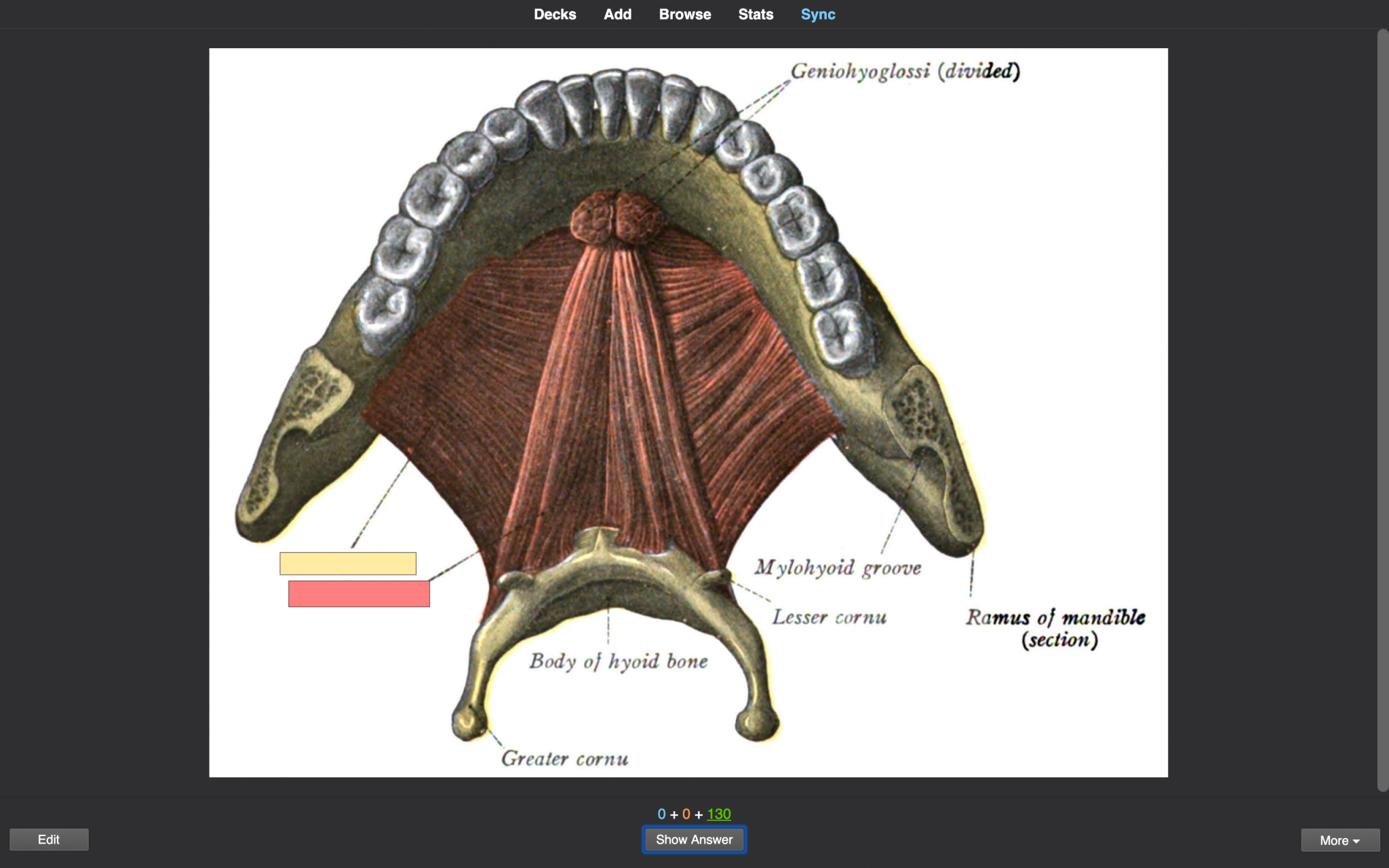Click the Ramus of mandible label

1055,618
